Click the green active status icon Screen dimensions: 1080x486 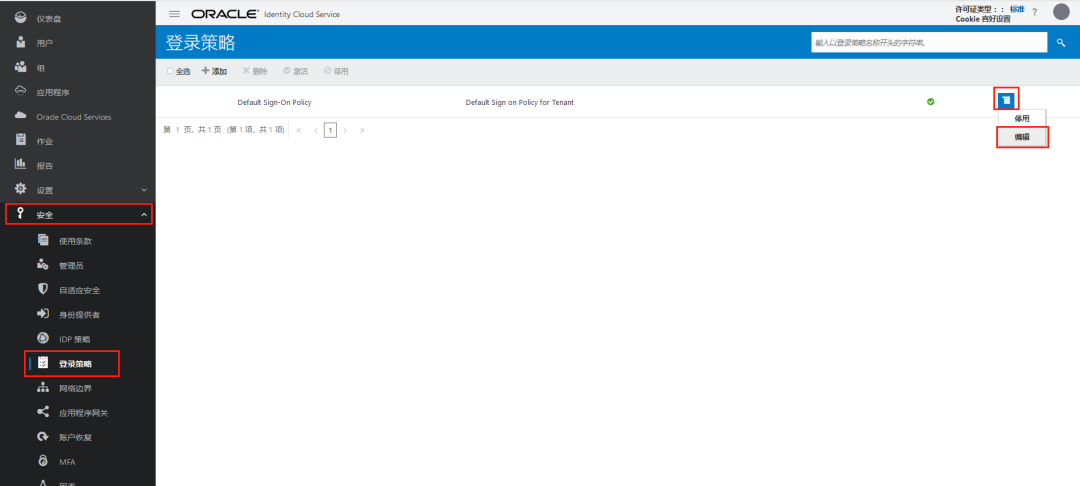[x=931, y=102]
